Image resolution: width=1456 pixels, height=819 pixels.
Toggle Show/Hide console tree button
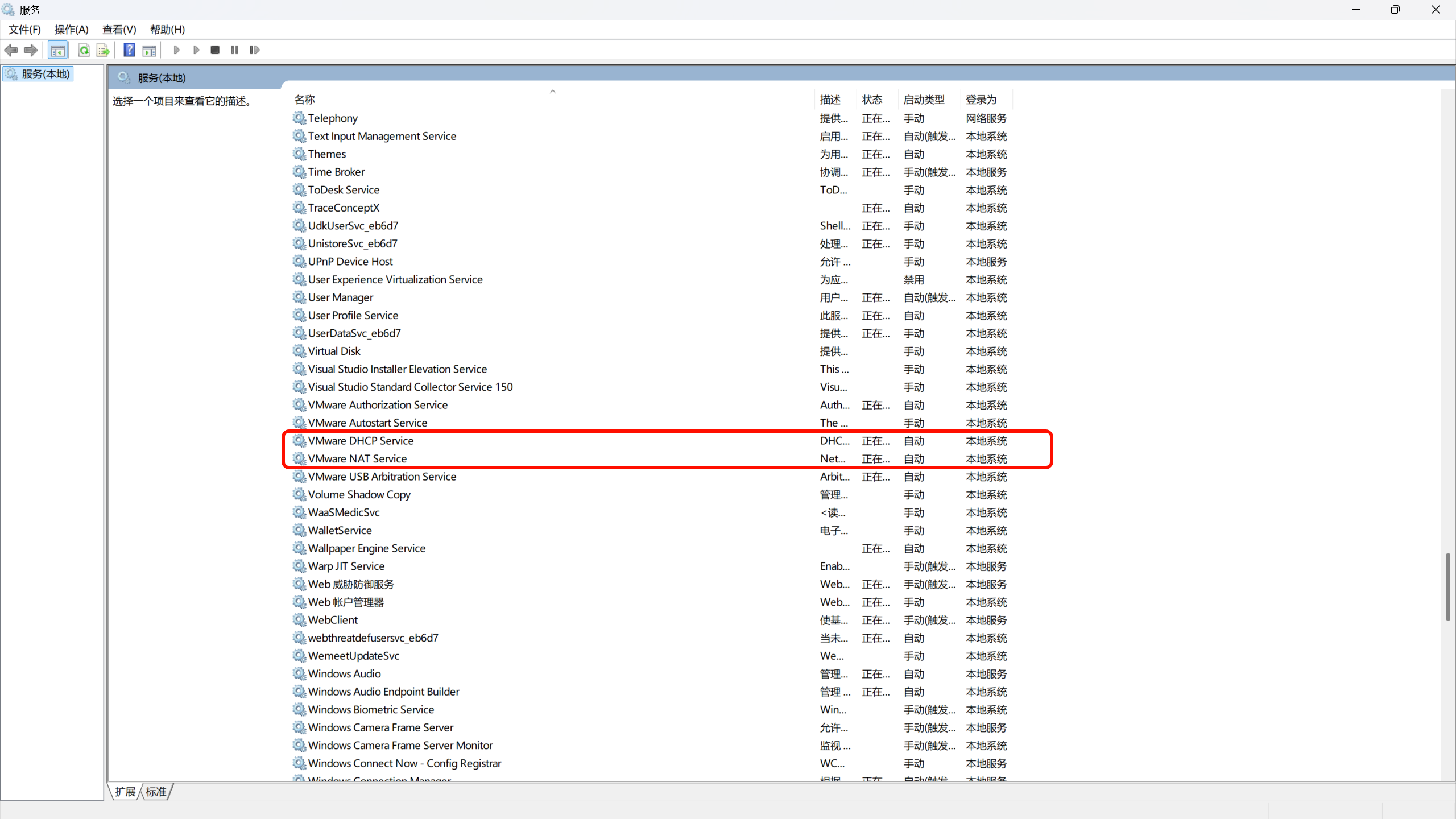point(57,50)
